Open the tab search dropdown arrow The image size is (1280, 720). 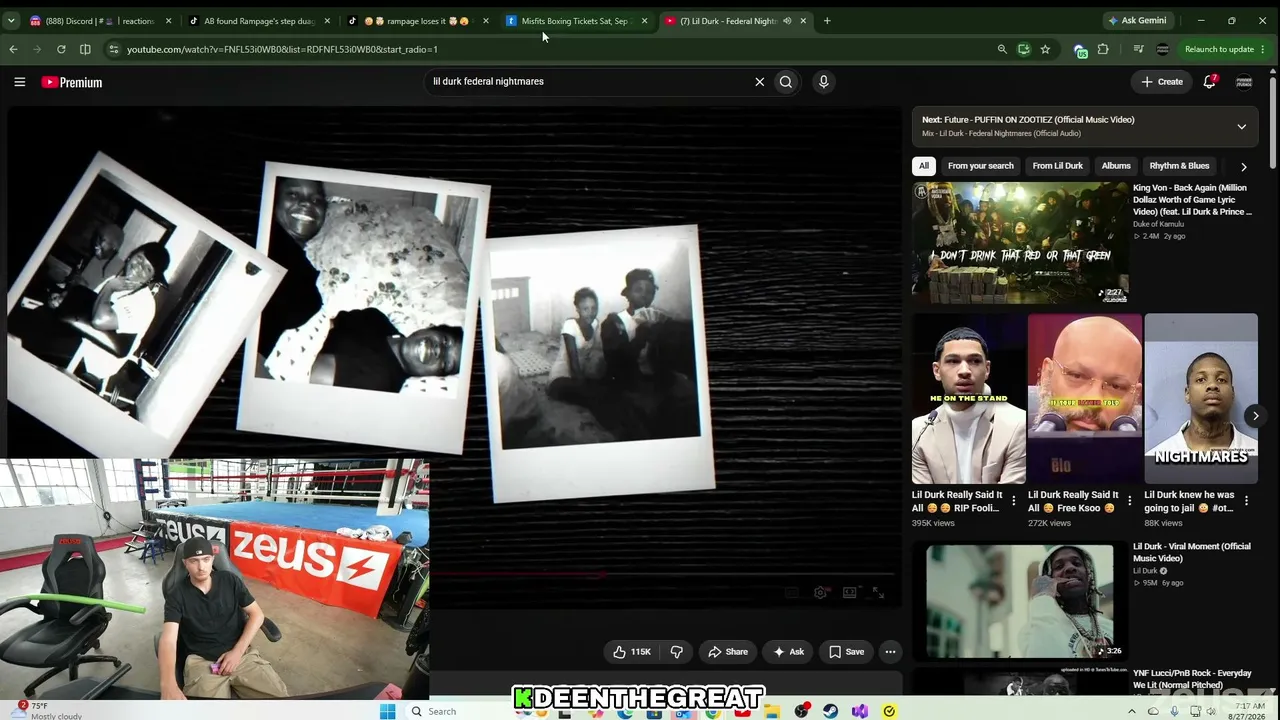click(x=13, y=21)
